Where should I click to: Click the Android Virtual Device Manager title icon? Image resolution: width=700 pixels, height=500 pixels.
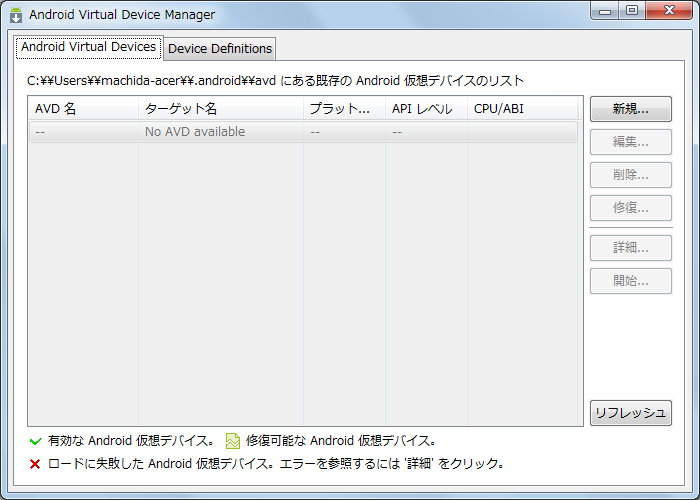point(16,15)
